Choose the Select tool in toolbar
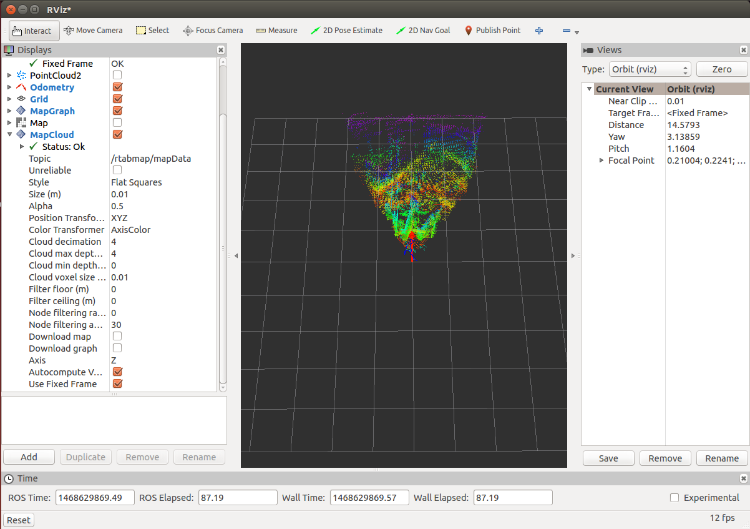 point(152,30)
